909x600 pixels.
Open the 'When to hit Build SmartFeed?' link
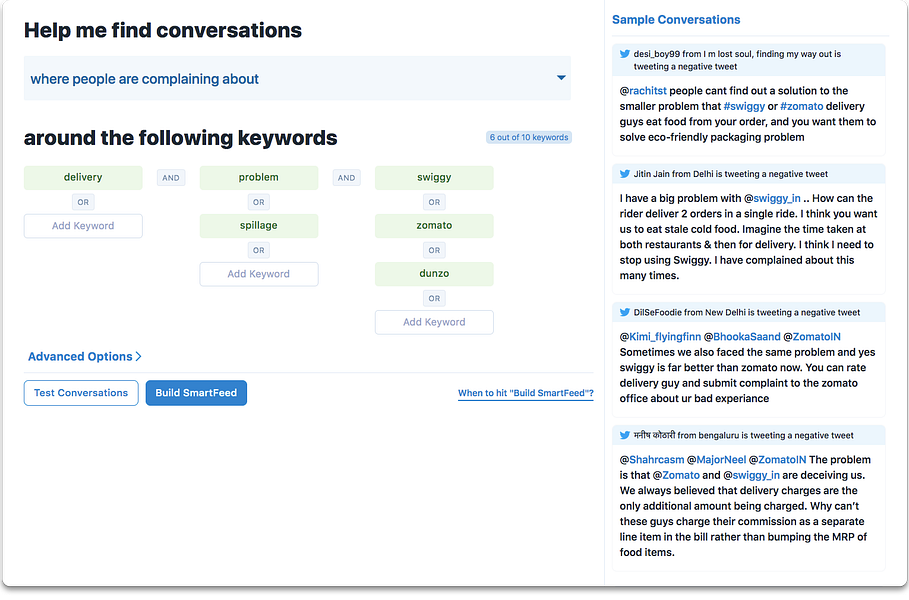526,393
